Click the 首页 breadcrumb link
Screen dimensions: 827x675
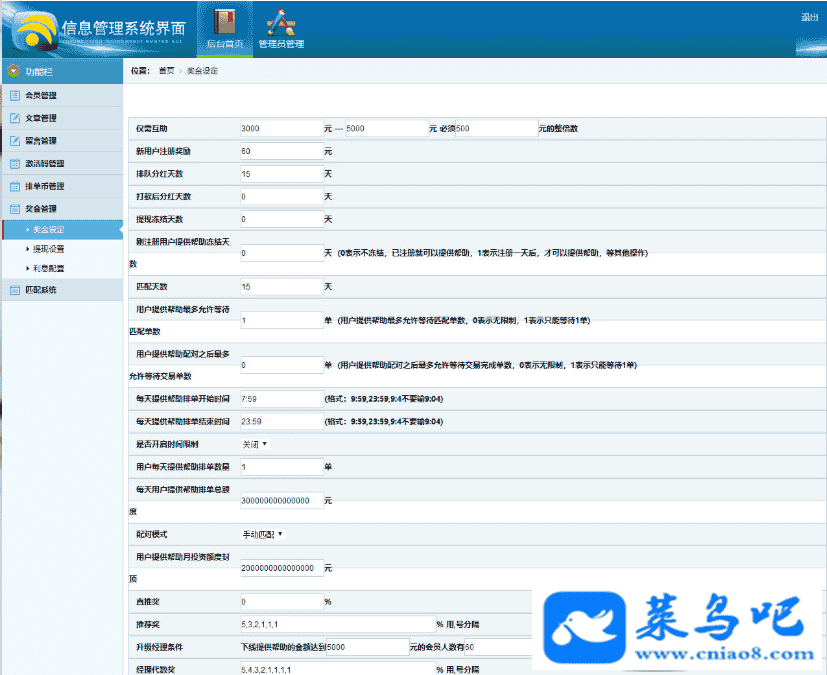click(165, 71)
